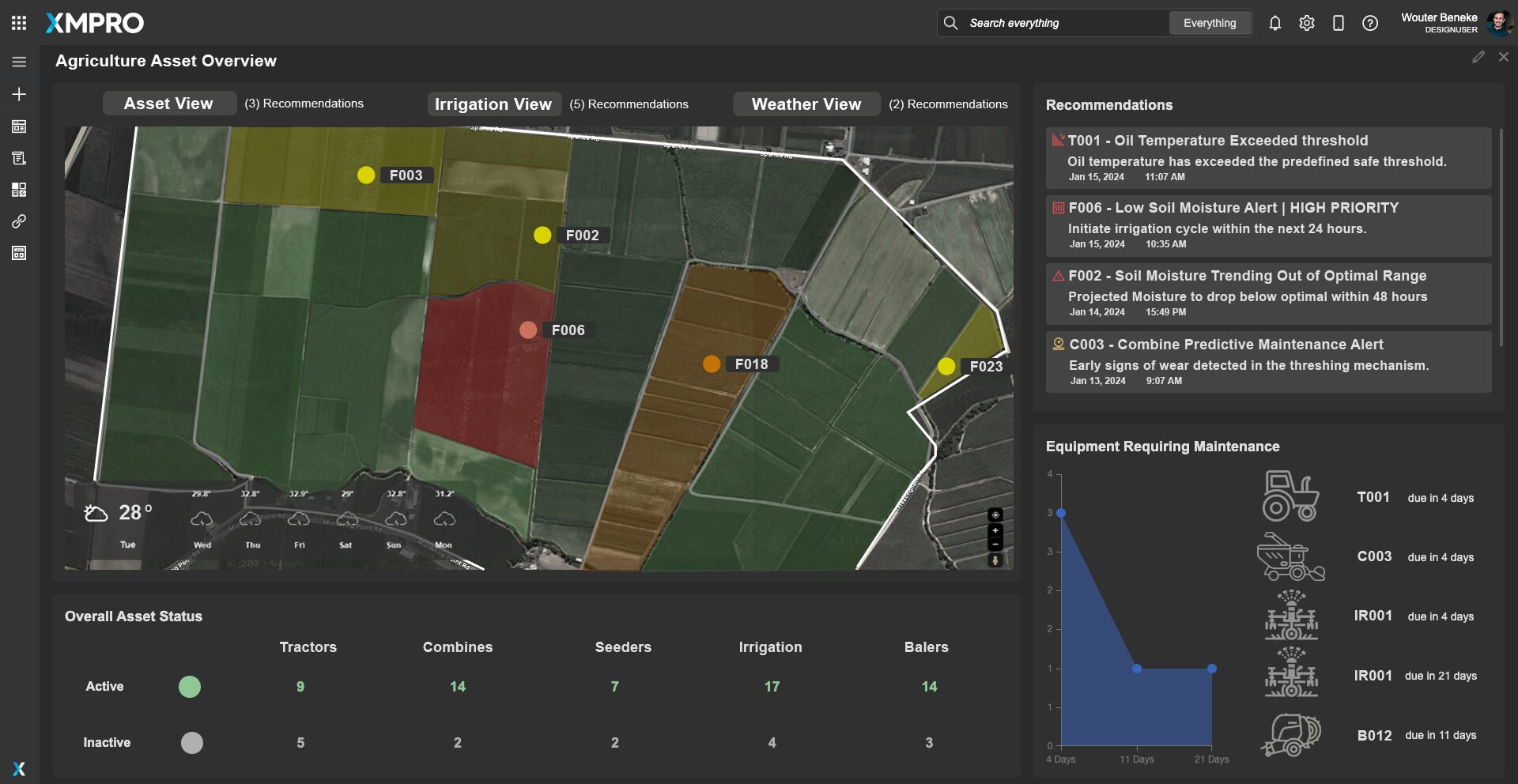Click the notifications bell icon
1518x784 pixels.
1274,23
